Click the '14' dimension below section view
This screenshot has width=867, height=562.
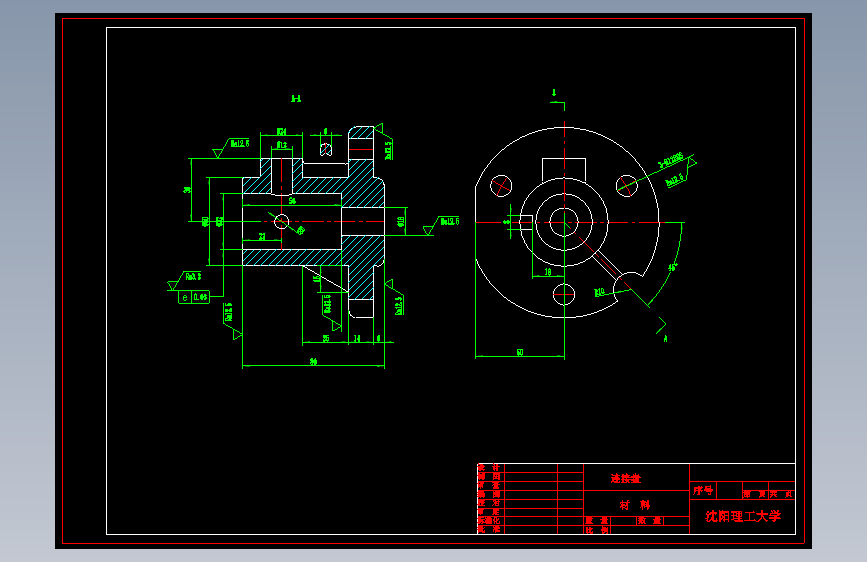click(357, 338)
